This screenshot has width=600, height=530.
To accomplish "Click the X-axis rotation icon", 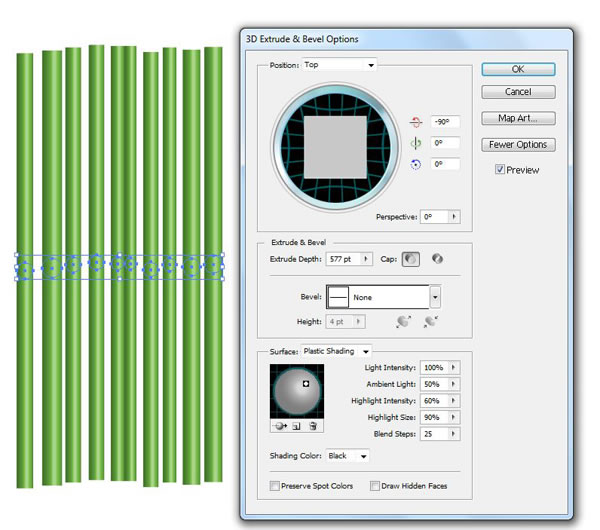I will 417,121.
